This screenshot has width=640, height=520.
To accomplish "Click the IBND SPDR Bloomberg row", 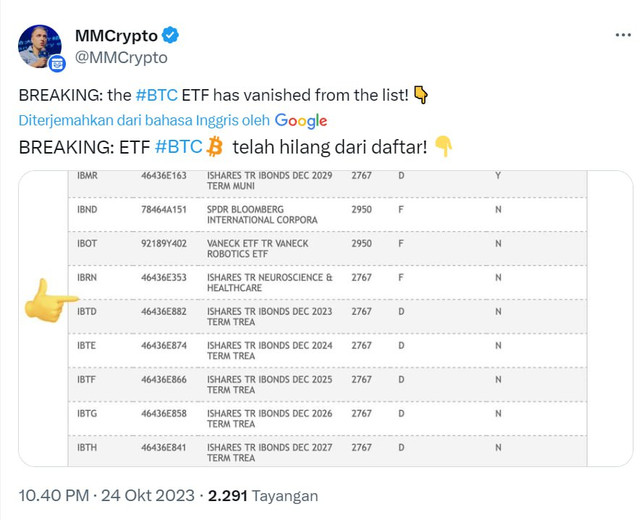I will point(327,215).
